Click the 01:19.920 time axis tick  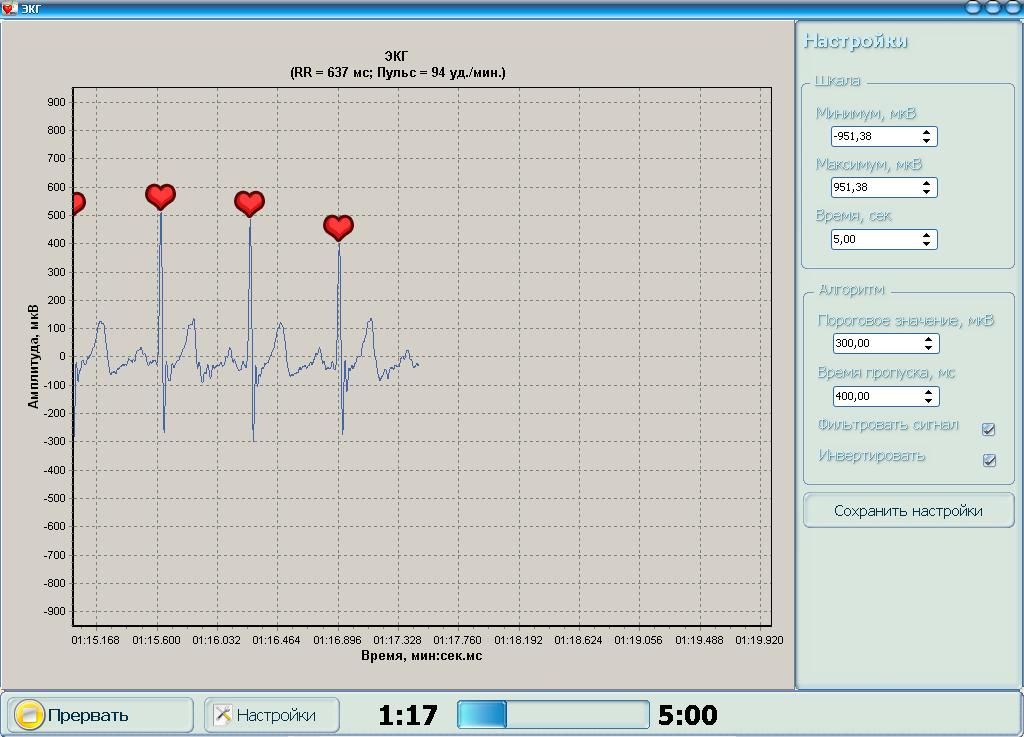click(759, 640)
